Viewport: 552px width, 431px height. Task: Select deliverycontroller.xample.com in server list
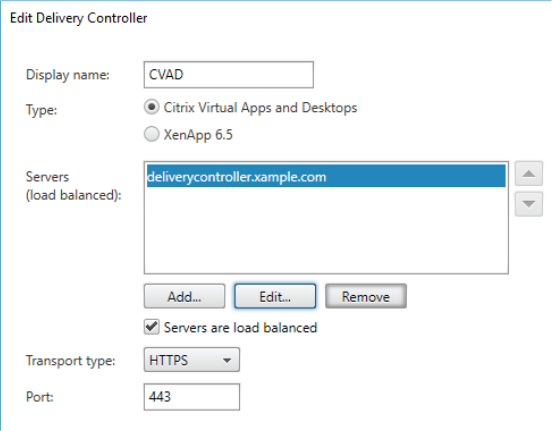click(x=326, y=176)
